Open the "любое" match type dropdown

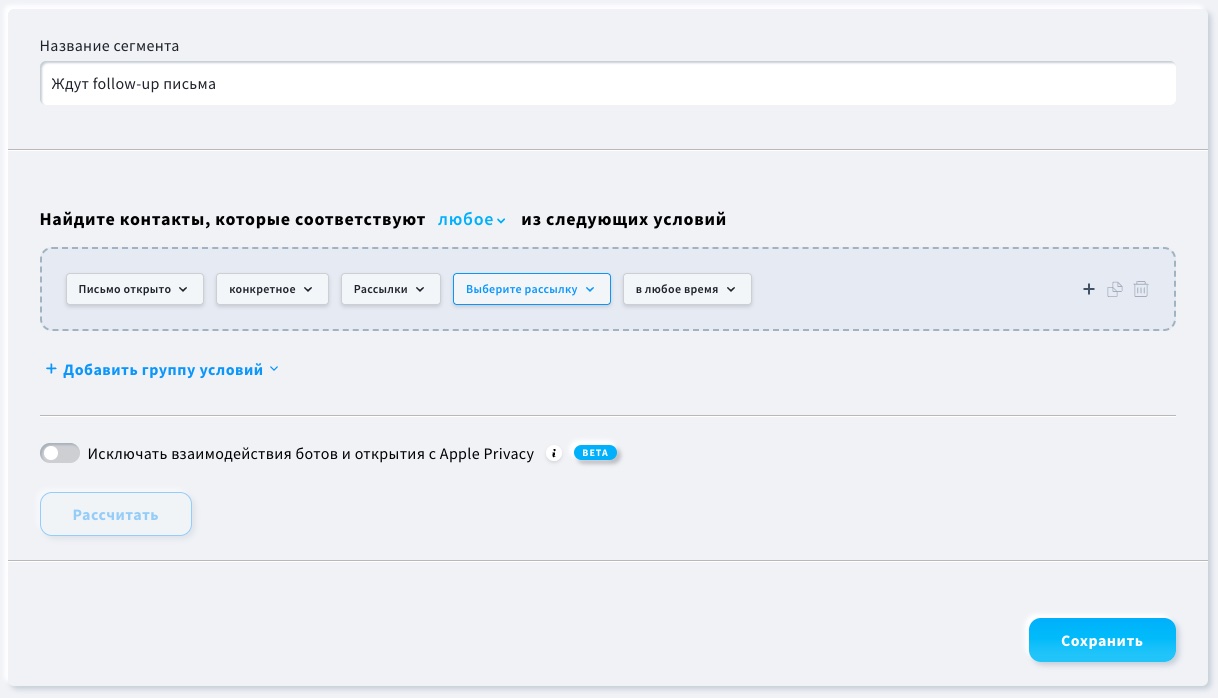pos(472,220)
